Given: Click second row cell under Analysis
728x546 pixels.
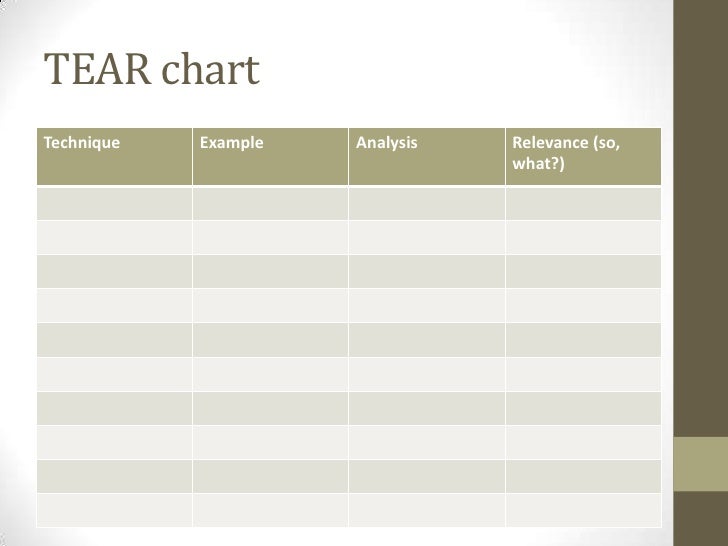Looking at the screenshot, I should (427, 237).
